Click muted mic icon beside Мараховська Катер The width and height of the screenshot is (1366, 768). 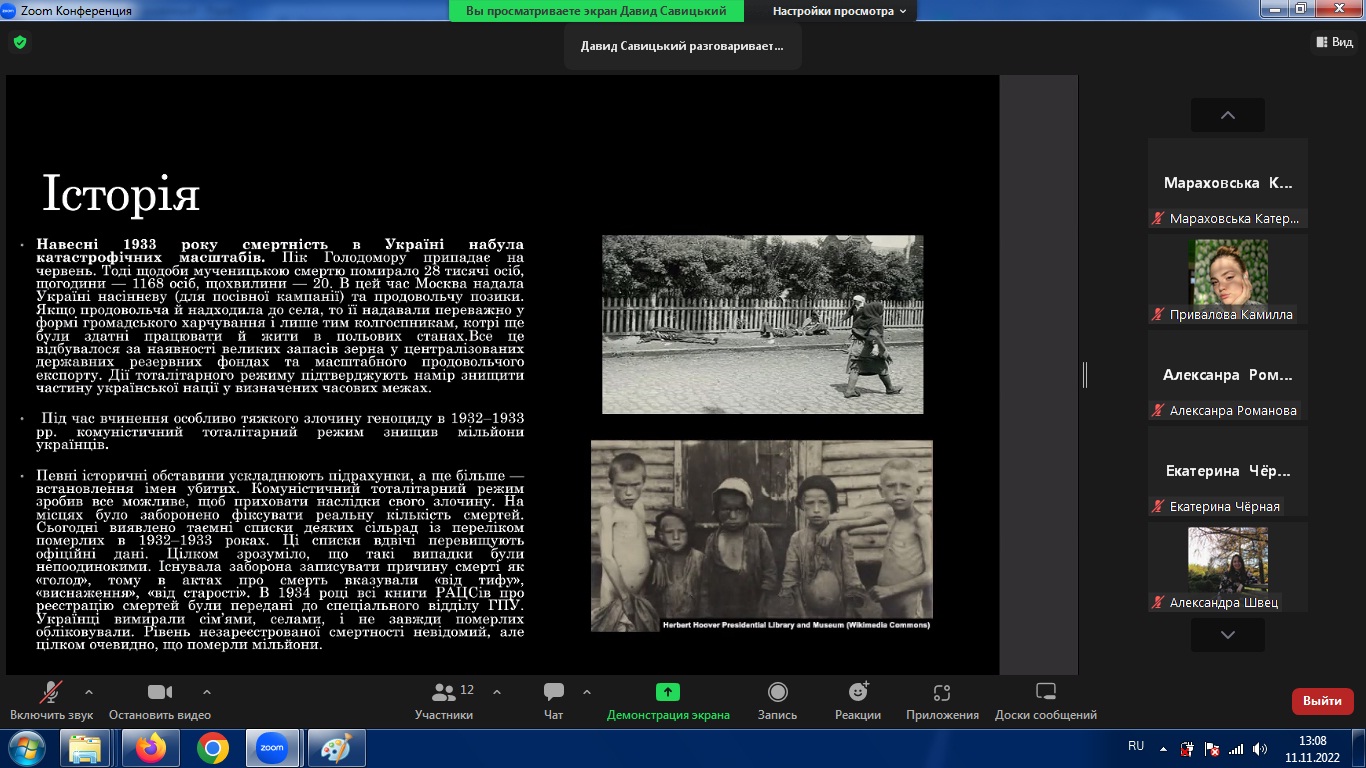click(x=1159, y=218)
